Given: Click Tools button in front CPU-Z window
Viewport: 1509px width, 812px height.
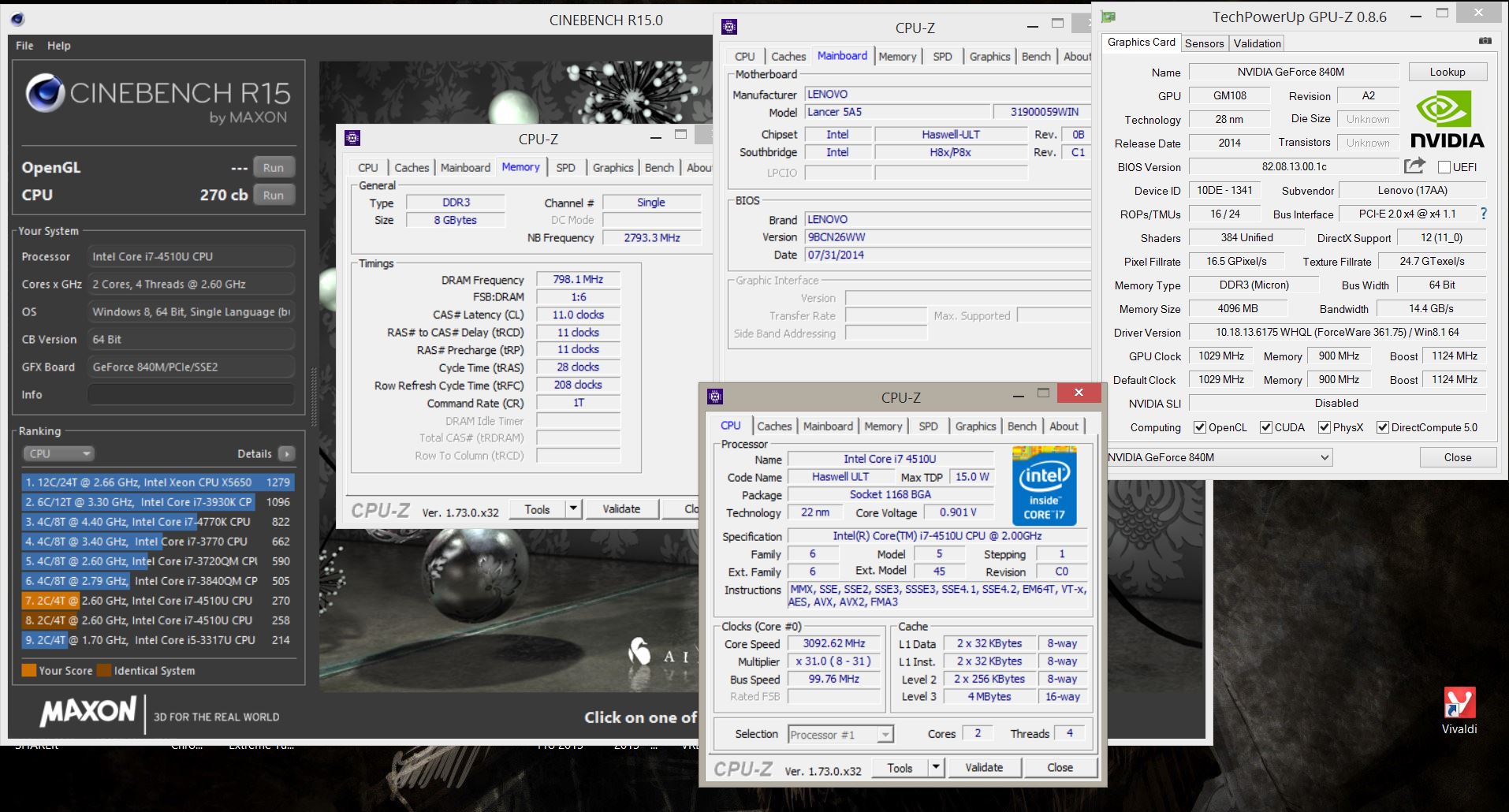Looking at the screenshot, I should tap(900, 767).
